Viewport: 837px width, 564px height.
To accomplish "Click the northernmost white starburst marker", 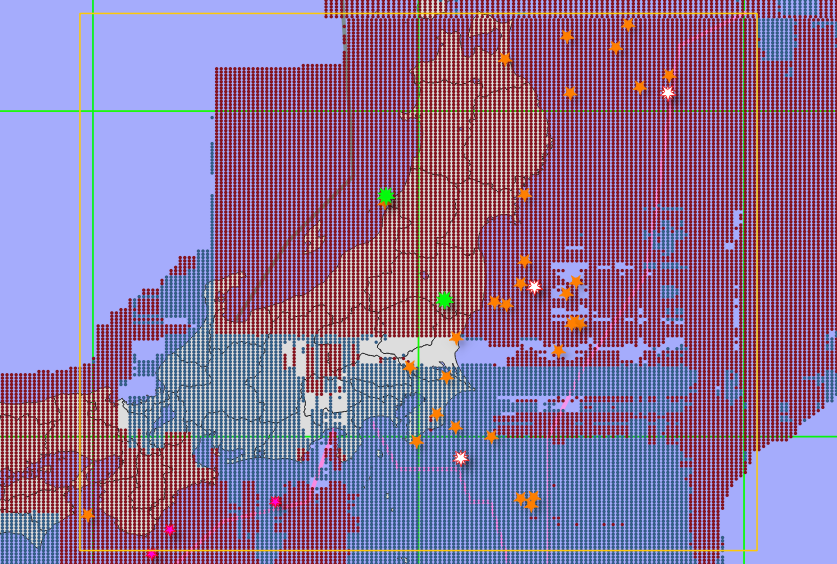I will pyautogui.click(x=667, y=93).
